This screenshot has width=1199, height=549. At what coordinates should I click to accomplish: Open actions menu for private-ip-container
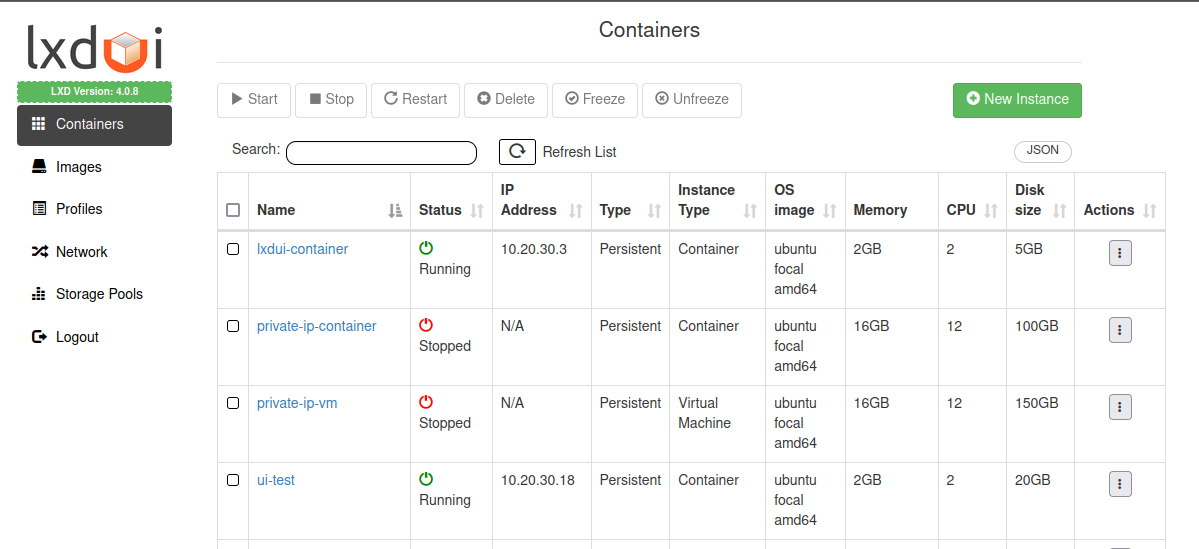(1120, 330)
